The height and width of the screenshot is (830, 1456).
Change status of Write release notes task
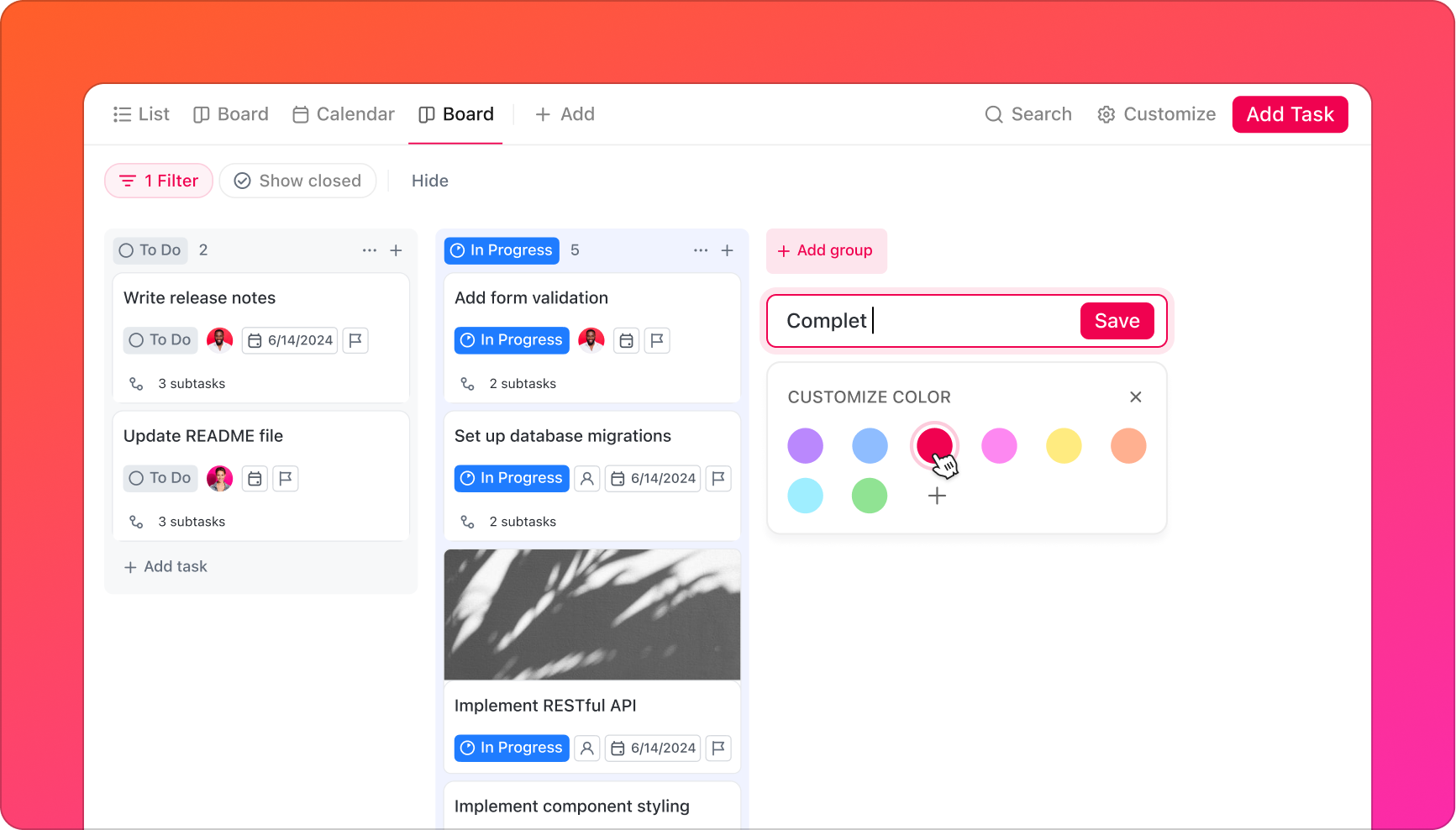(x=160, y=340)
